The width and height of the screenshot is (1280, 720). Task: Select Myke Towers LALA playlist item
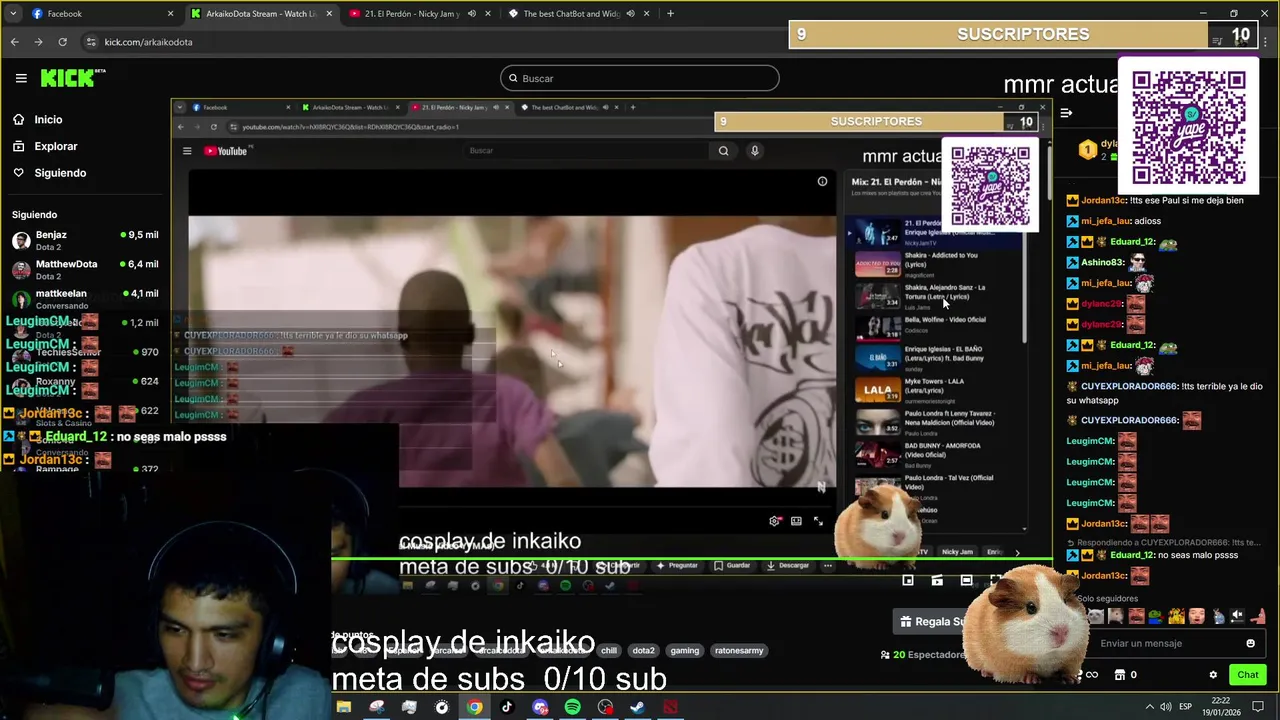click(938, 391)
